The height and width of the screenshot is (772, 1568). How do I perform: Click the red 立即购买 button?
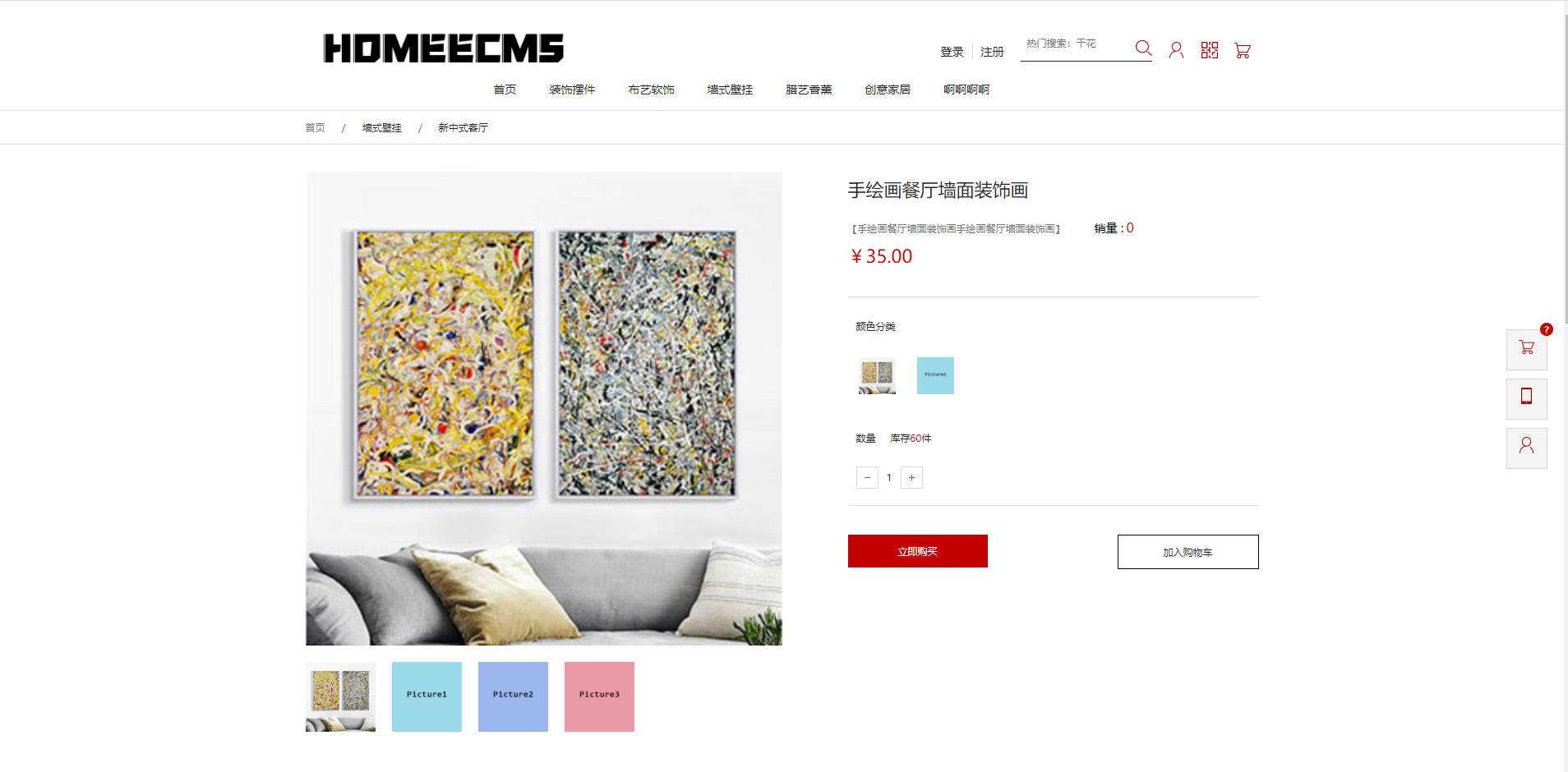918,551
